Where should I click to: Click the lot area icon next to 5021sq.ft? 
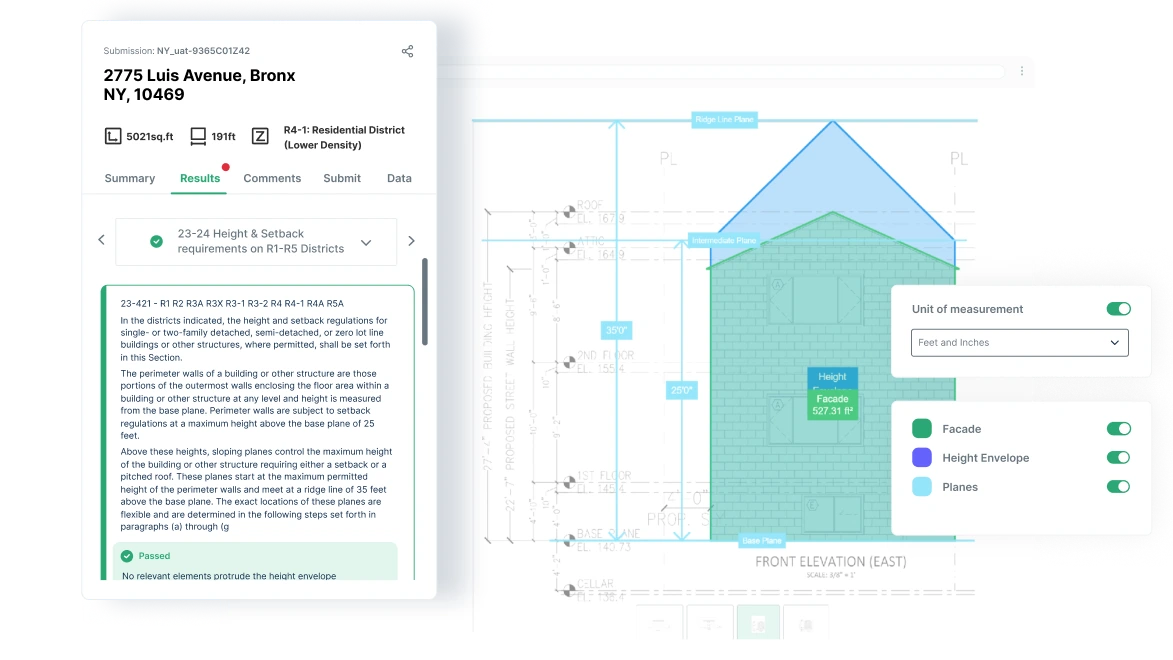[x=112, y=136]
